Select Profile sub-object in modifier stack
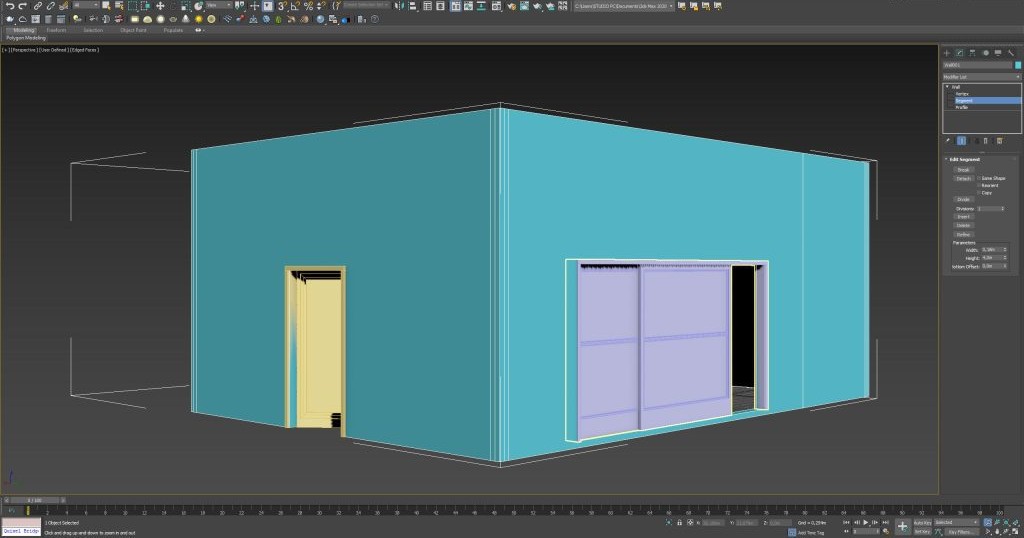 pos(961,107)
